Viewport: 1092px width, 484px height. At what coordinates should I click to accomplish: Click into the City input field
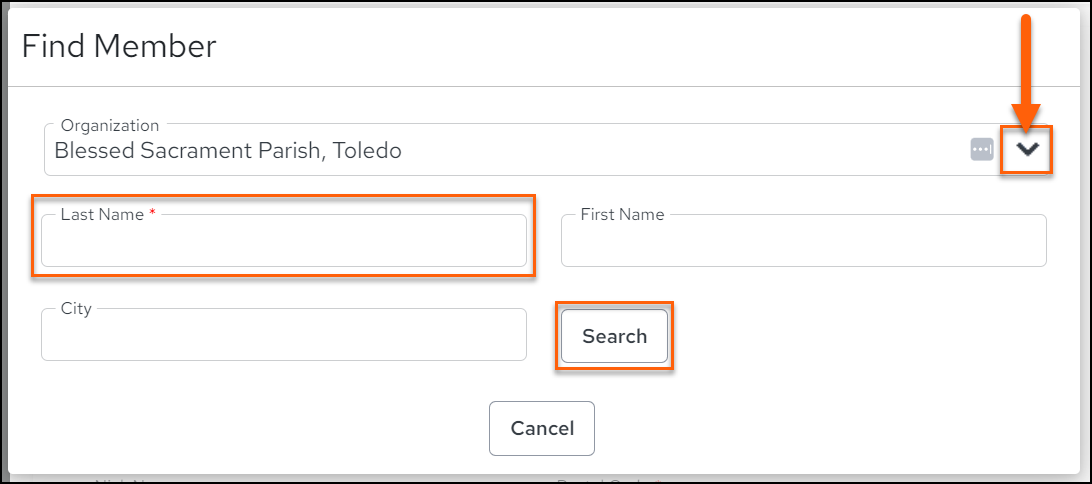pyautogui.click(x=284, y=335)
